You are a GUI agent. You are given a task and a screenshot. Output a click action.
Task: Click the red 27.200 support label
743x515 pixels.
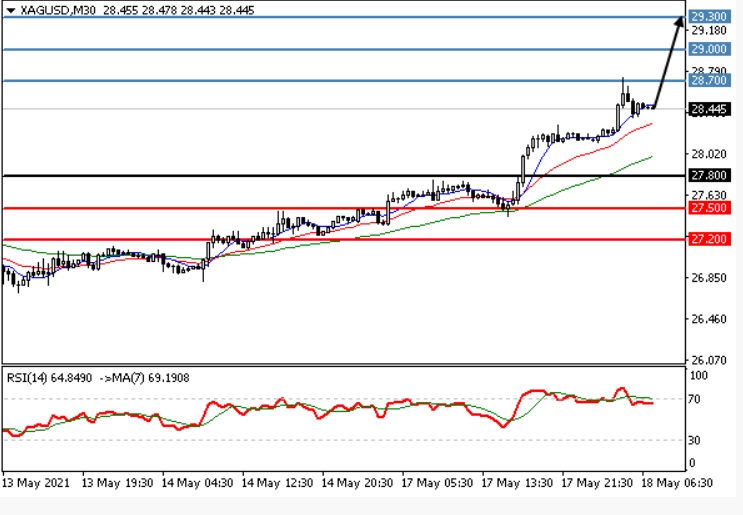(709, 239)
